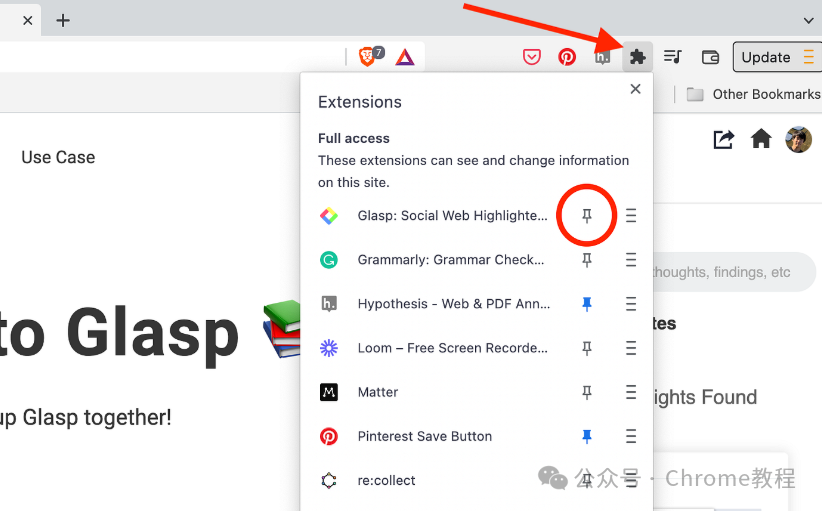Open more options for Hypothesis extension
822x511 pixels.
[631, 303]
